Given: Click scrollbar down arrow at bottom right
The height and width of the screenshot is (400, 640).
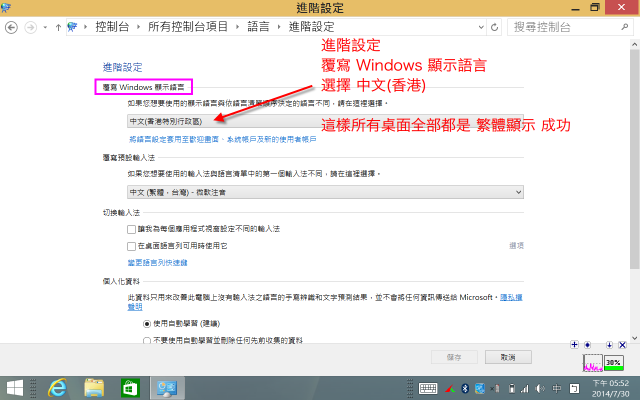Looking at the screenshot, I should click(634, 338).
